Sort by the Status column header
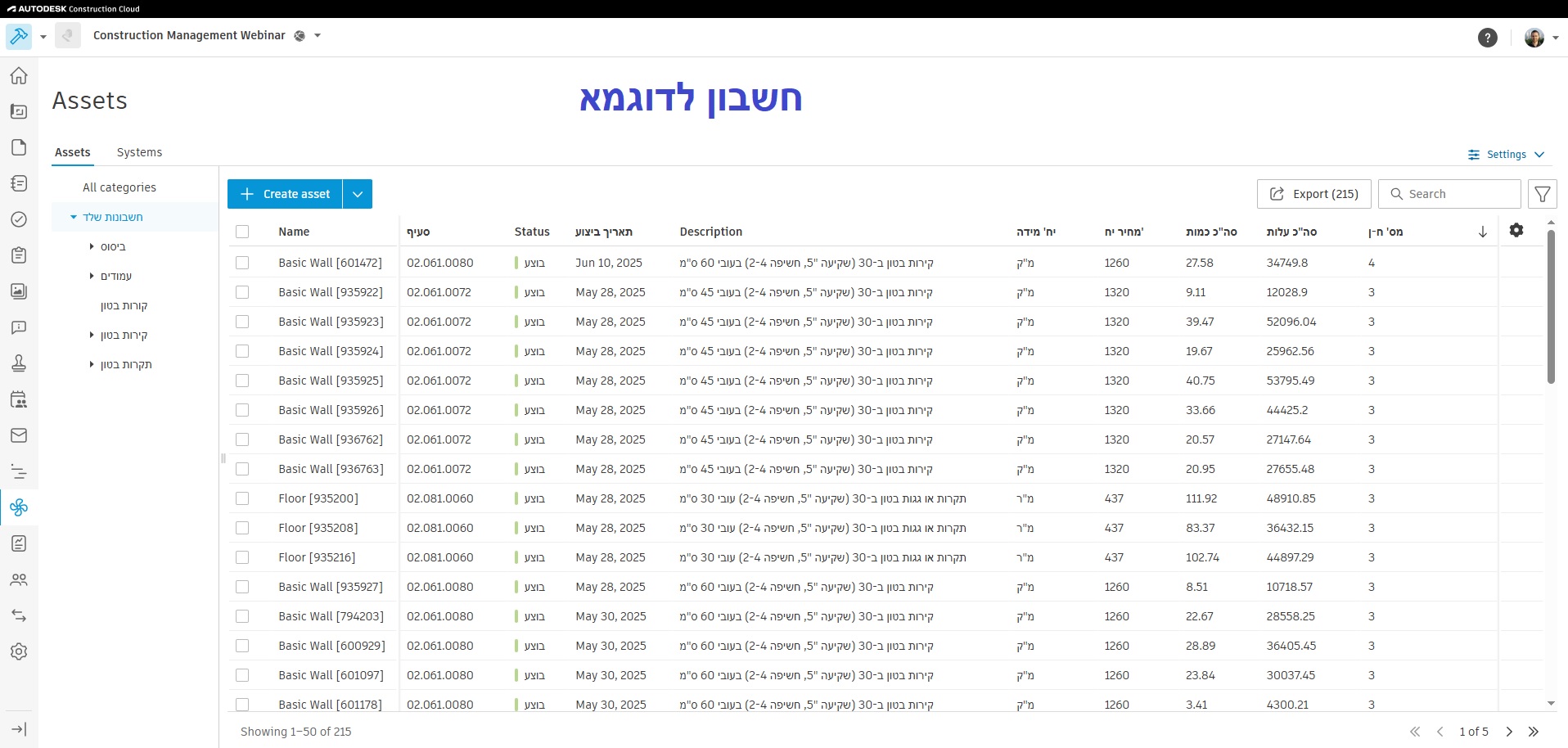 point(532,232)
